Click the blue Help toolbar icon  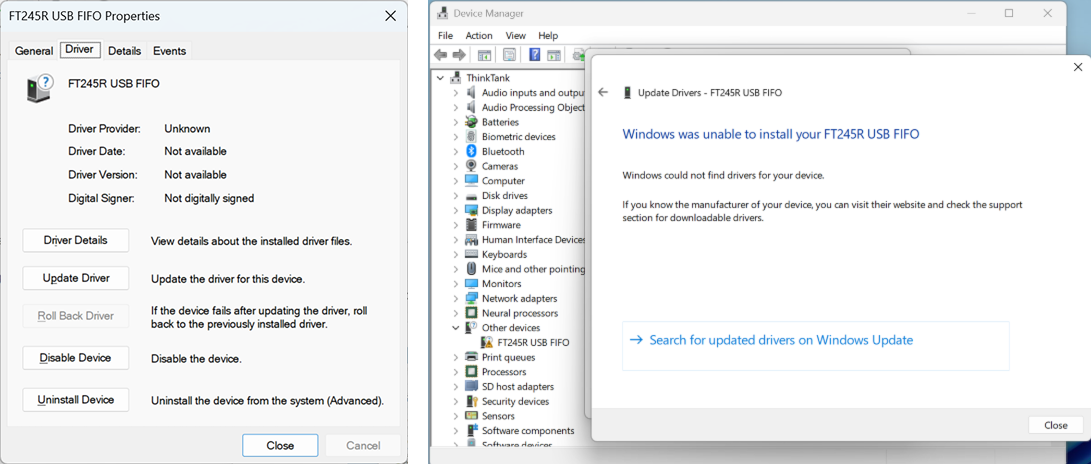coord(535,54)
